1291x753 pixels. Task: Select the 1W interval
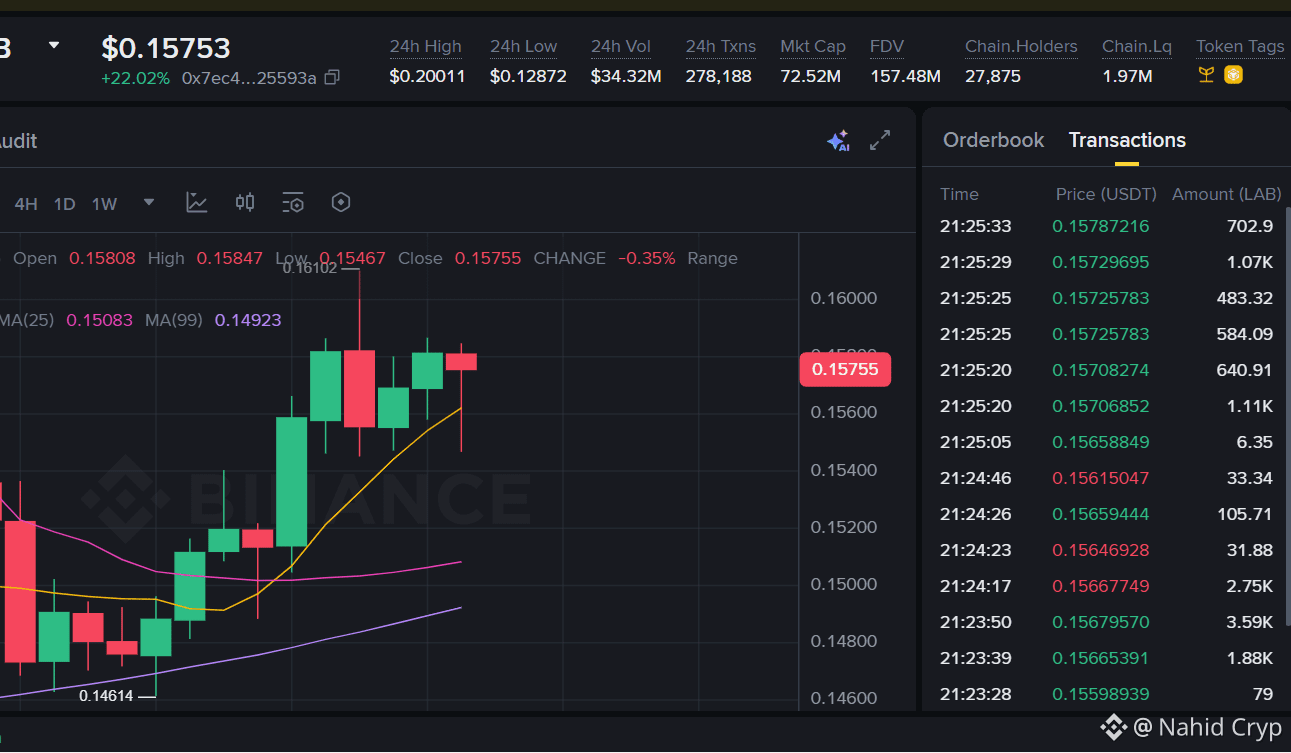(105, 204)
